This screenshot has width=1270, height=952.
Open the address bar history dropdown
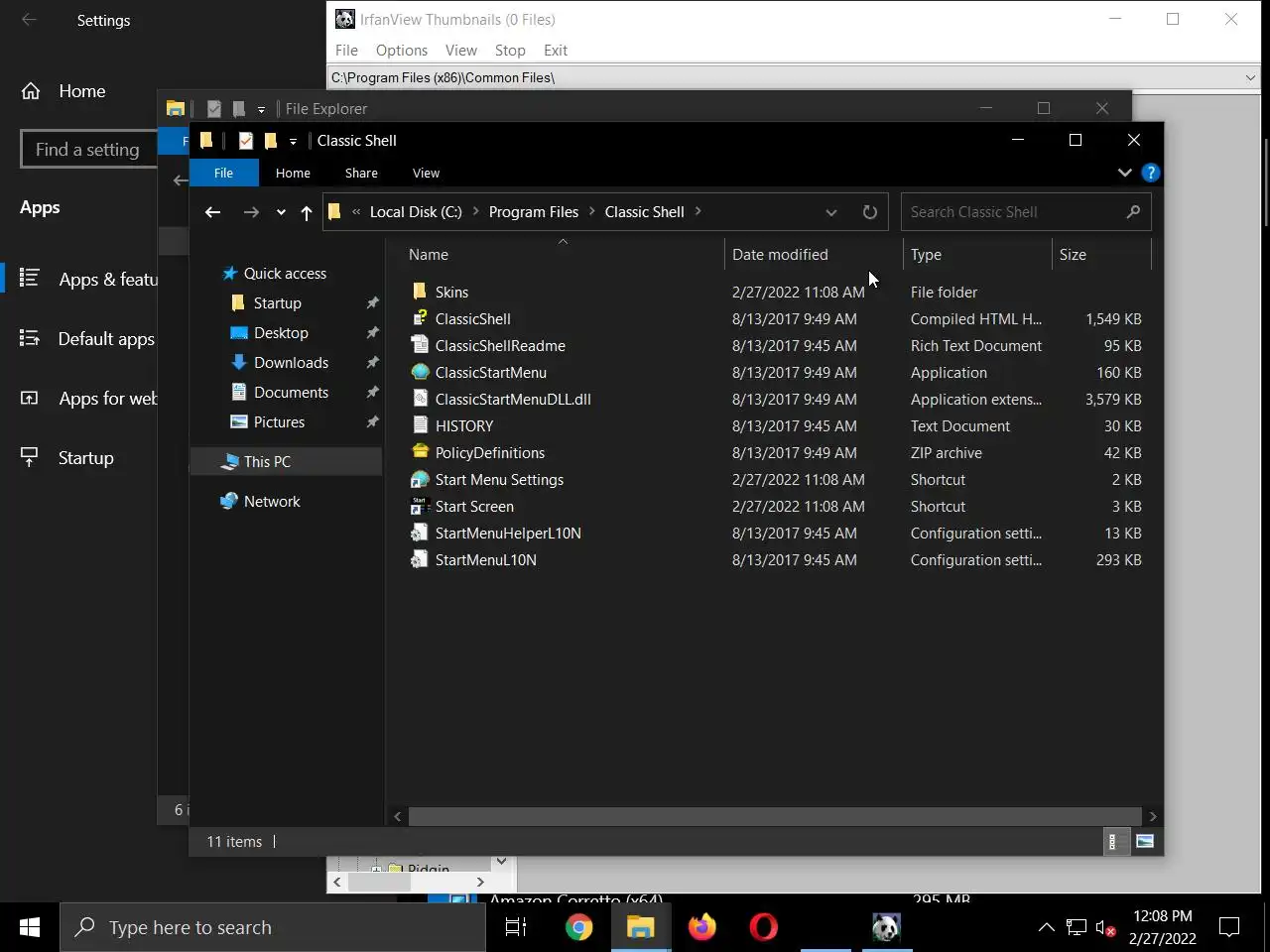tap(831, 212)
